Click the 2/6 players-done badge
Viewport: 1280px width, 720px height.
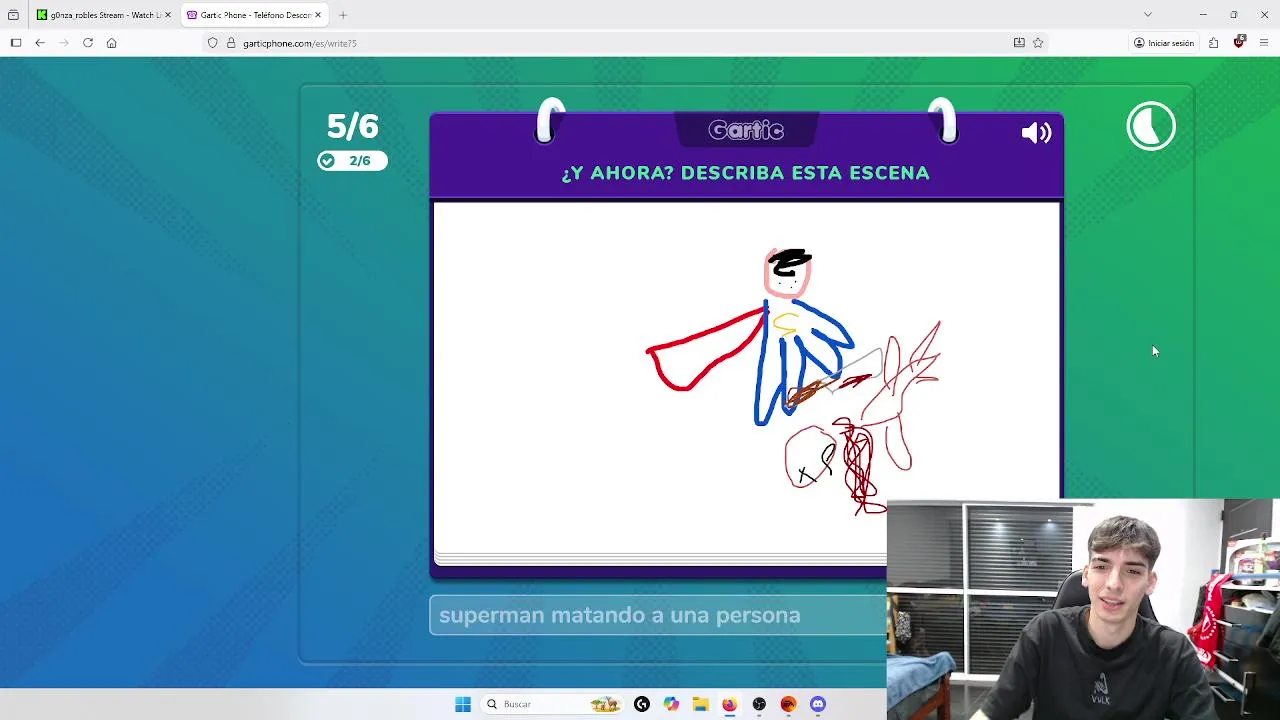352,161
